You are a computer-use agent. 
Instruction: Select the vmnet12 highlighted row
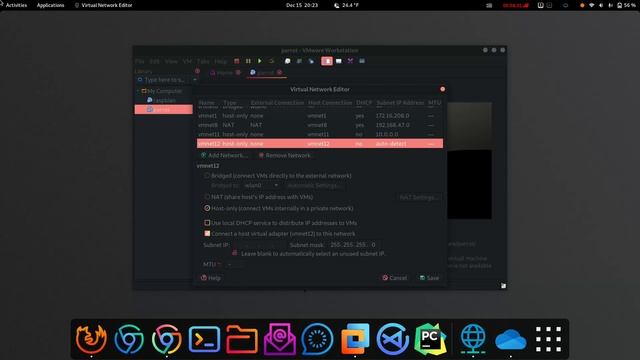pos(320,144)
